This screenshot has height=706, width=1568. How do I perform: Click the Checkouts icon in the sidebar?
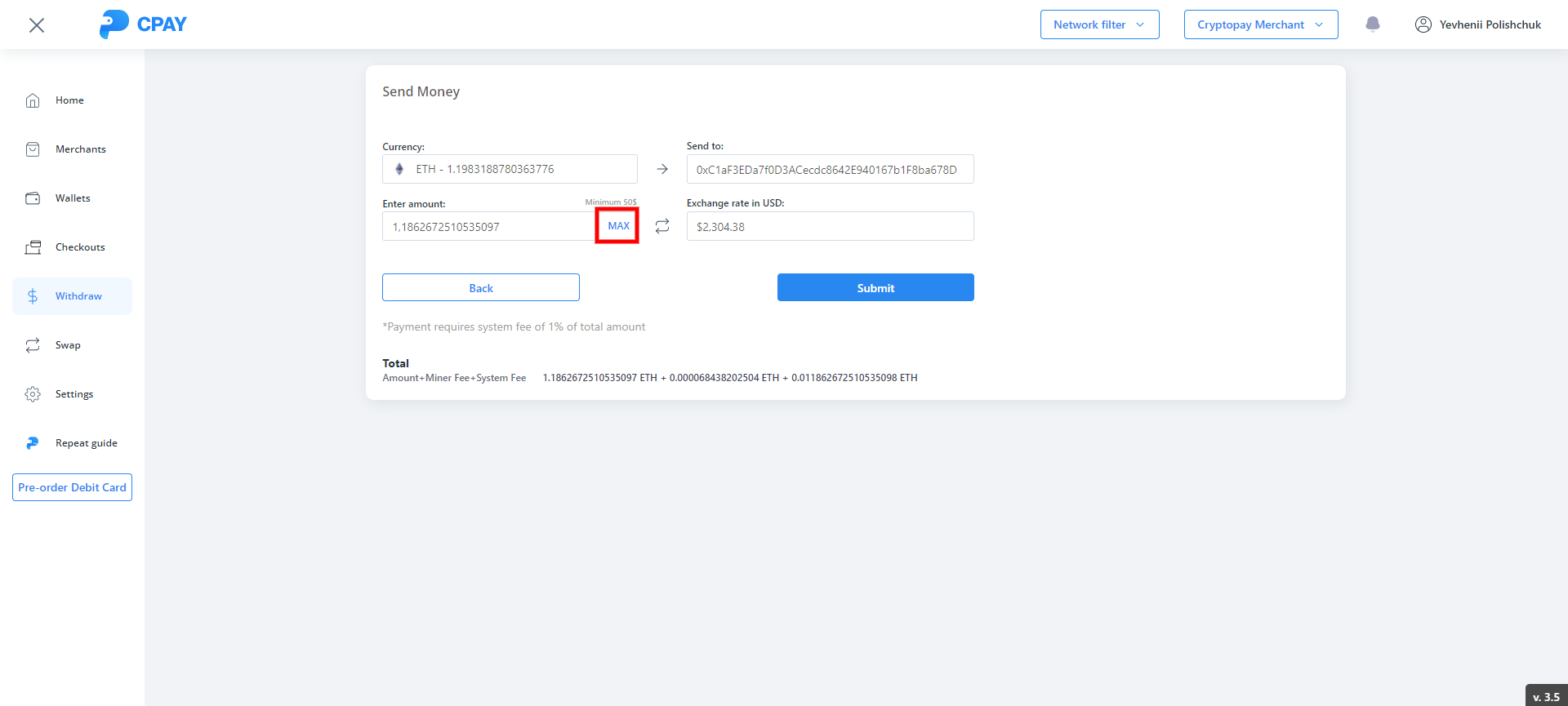pos(33,247)
